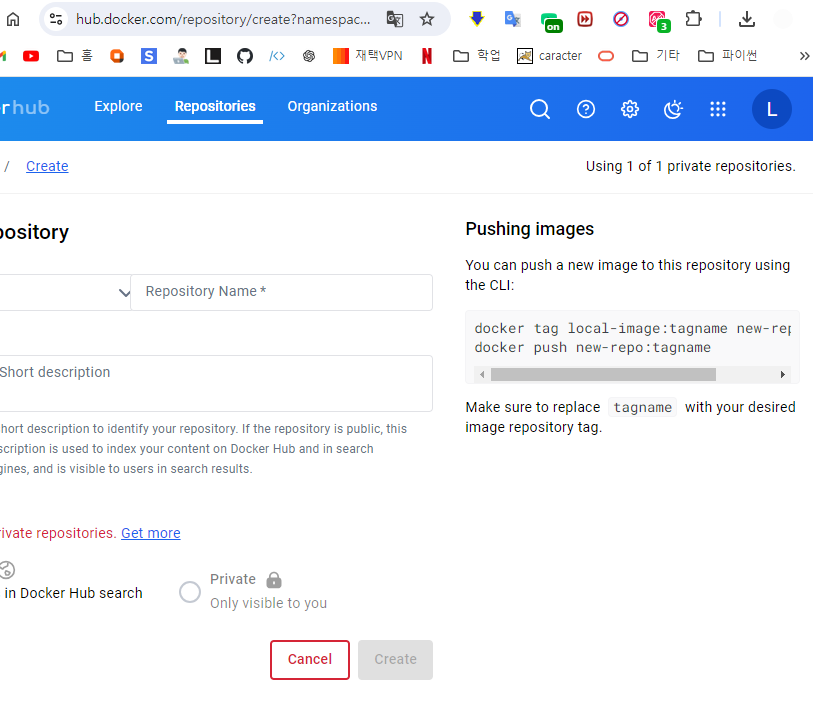
Task: Toggle dark mode with moon icon
Action: [x=674, y=109]
